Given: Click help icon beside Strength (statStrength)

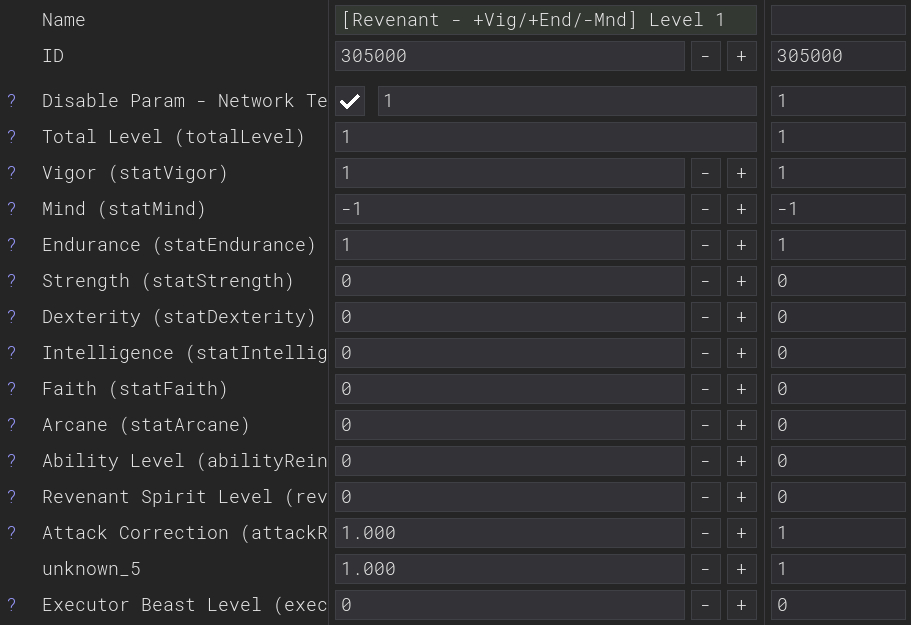Looking at the screenshot, I should [12, 281].
